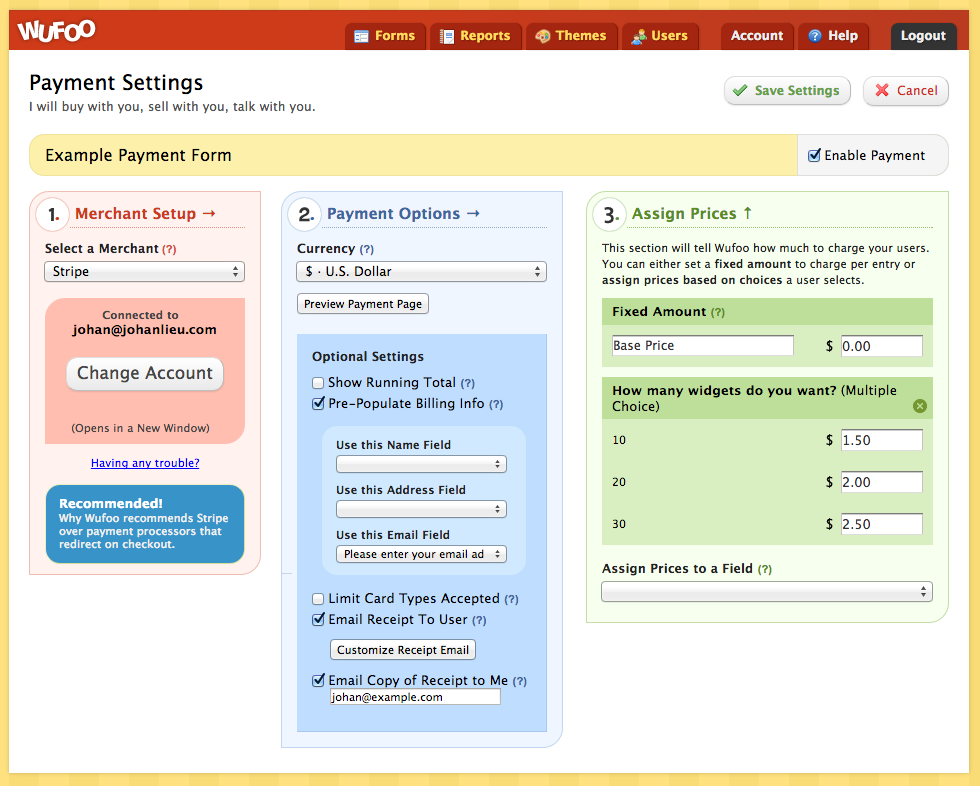Check Limit Card Types Accepted

click(x=318, y=599)
